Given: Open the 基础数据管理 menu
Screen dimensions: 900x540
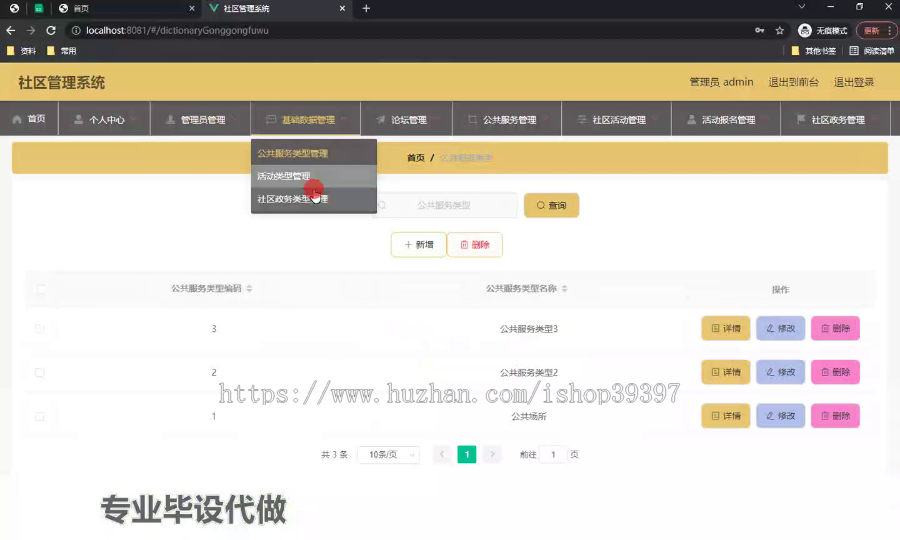Looking at the screenshot, I should (x=305, y=119).
